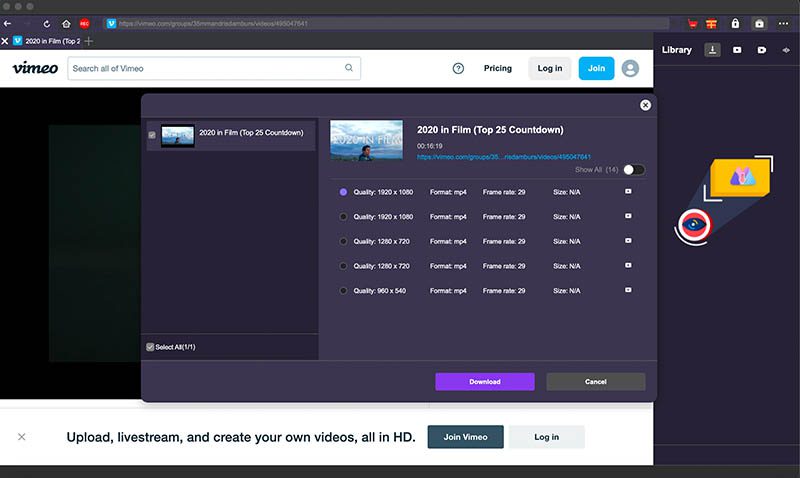800x478 pixels.
Task: Click the large 2020 IN FILM preview thumbnail
Action: click(366, 140)
